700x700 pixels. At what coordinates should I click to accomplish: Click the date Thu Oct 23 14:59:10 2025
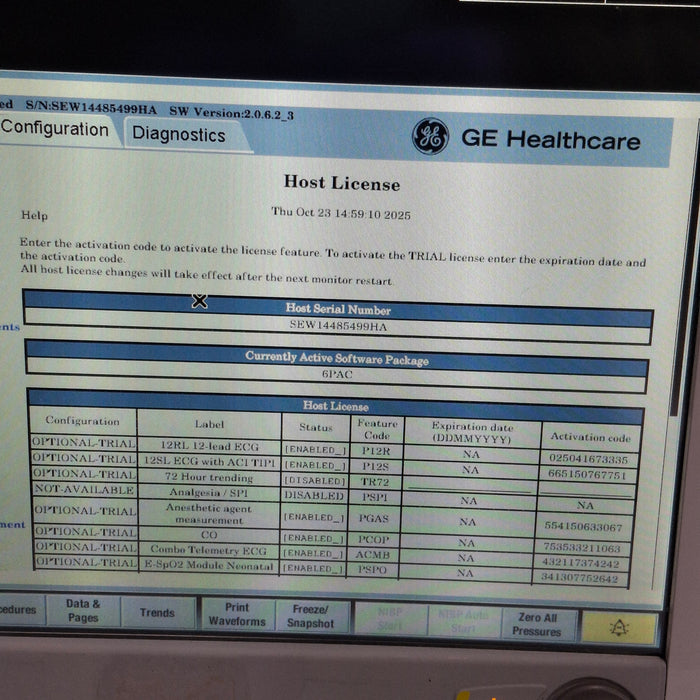pos(341,213)
